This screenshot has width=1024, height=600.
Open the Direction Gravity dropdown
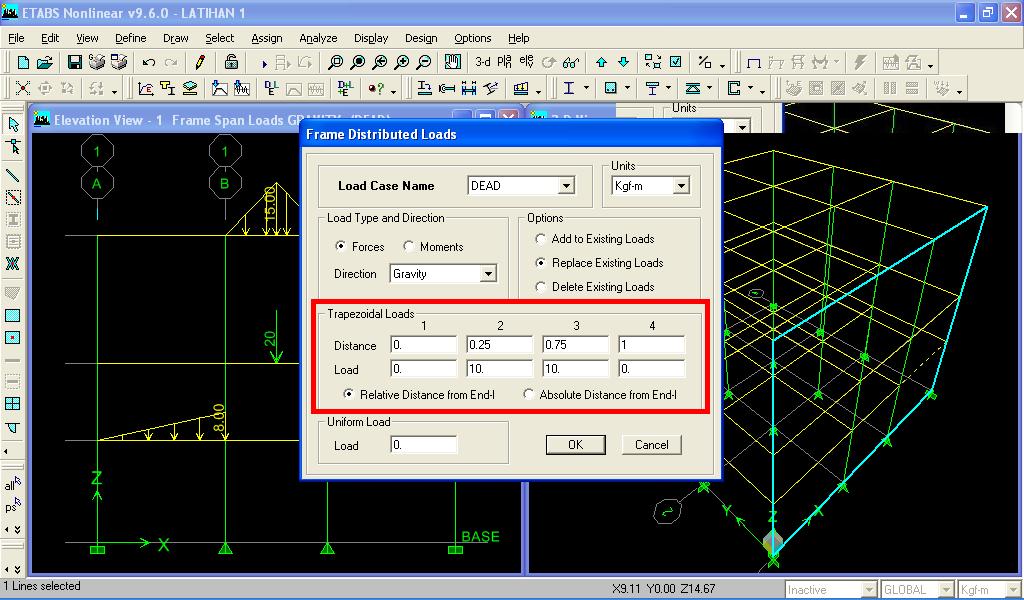point(488,274)
